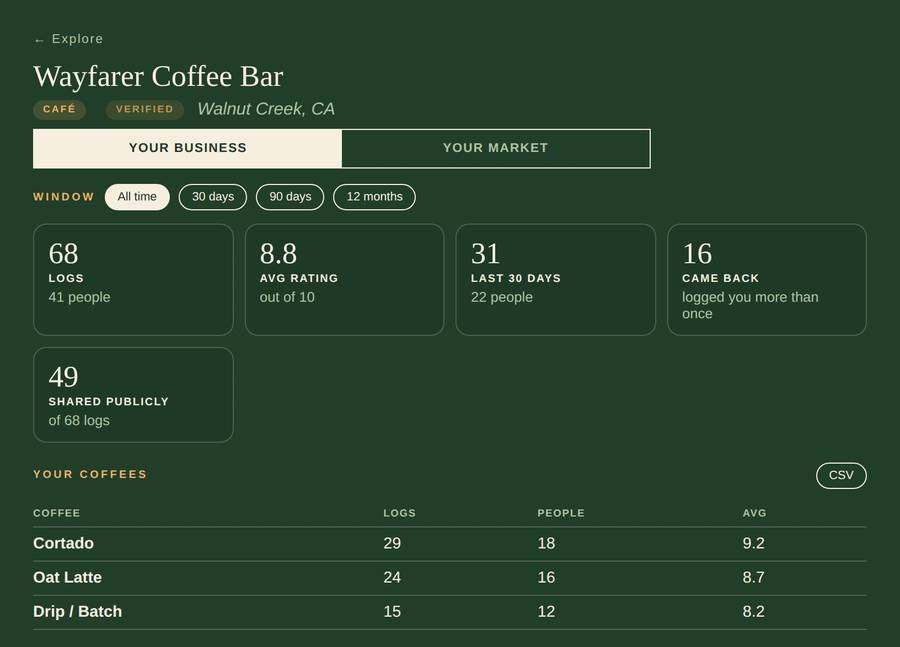Click Oat Latte's logs value 24
Screen dimensions: 900x647
click(x=392, y=578)
